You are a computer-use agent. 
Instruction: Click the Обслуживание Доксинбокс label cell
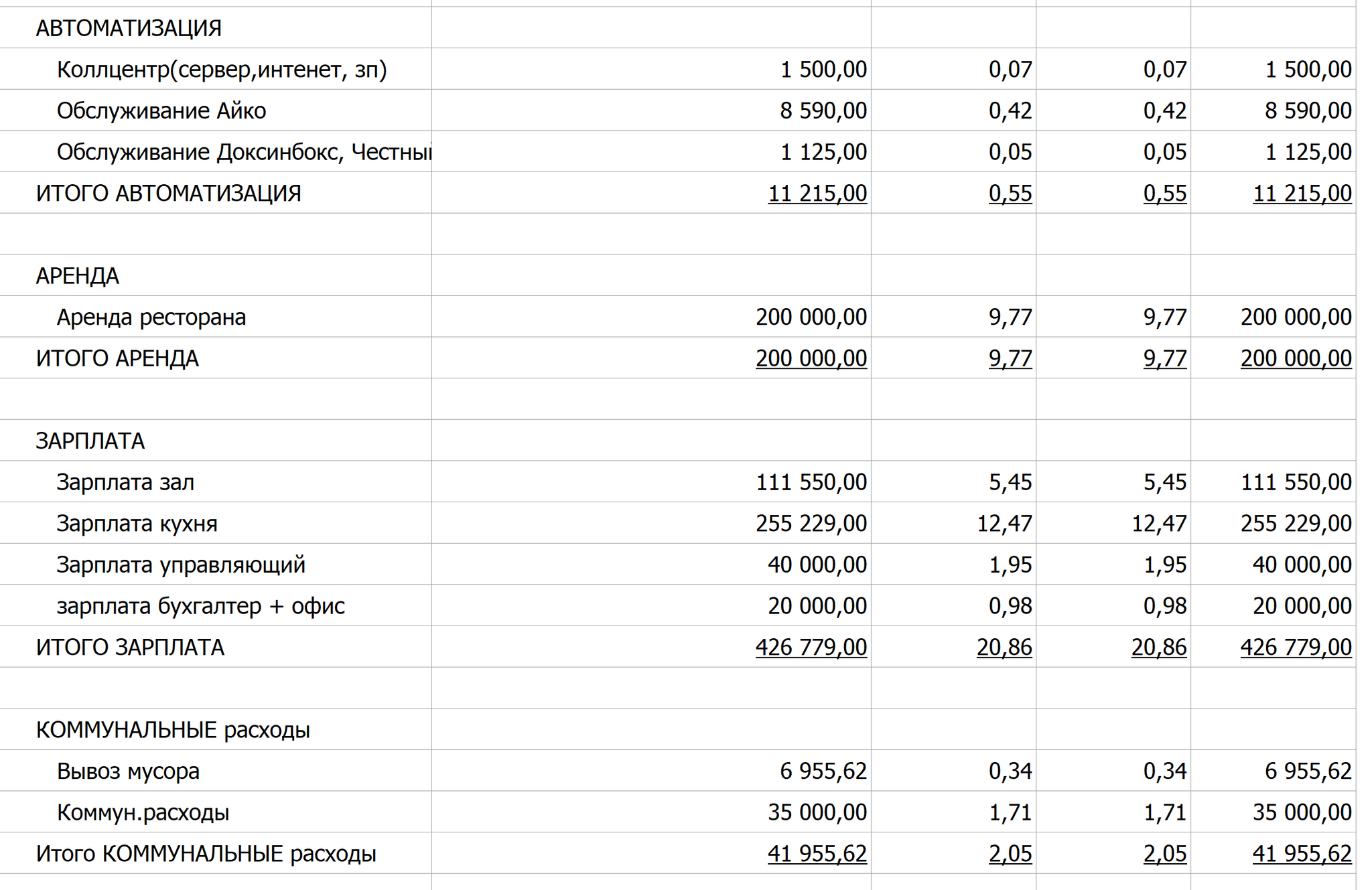pos(243,152)
